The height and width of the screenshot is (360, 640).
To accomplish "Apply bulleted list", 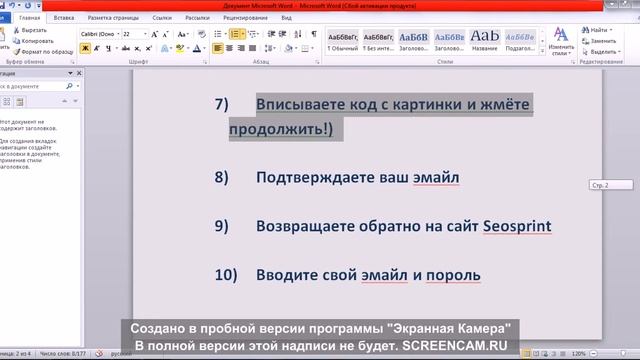I will [x=218, y=34].
